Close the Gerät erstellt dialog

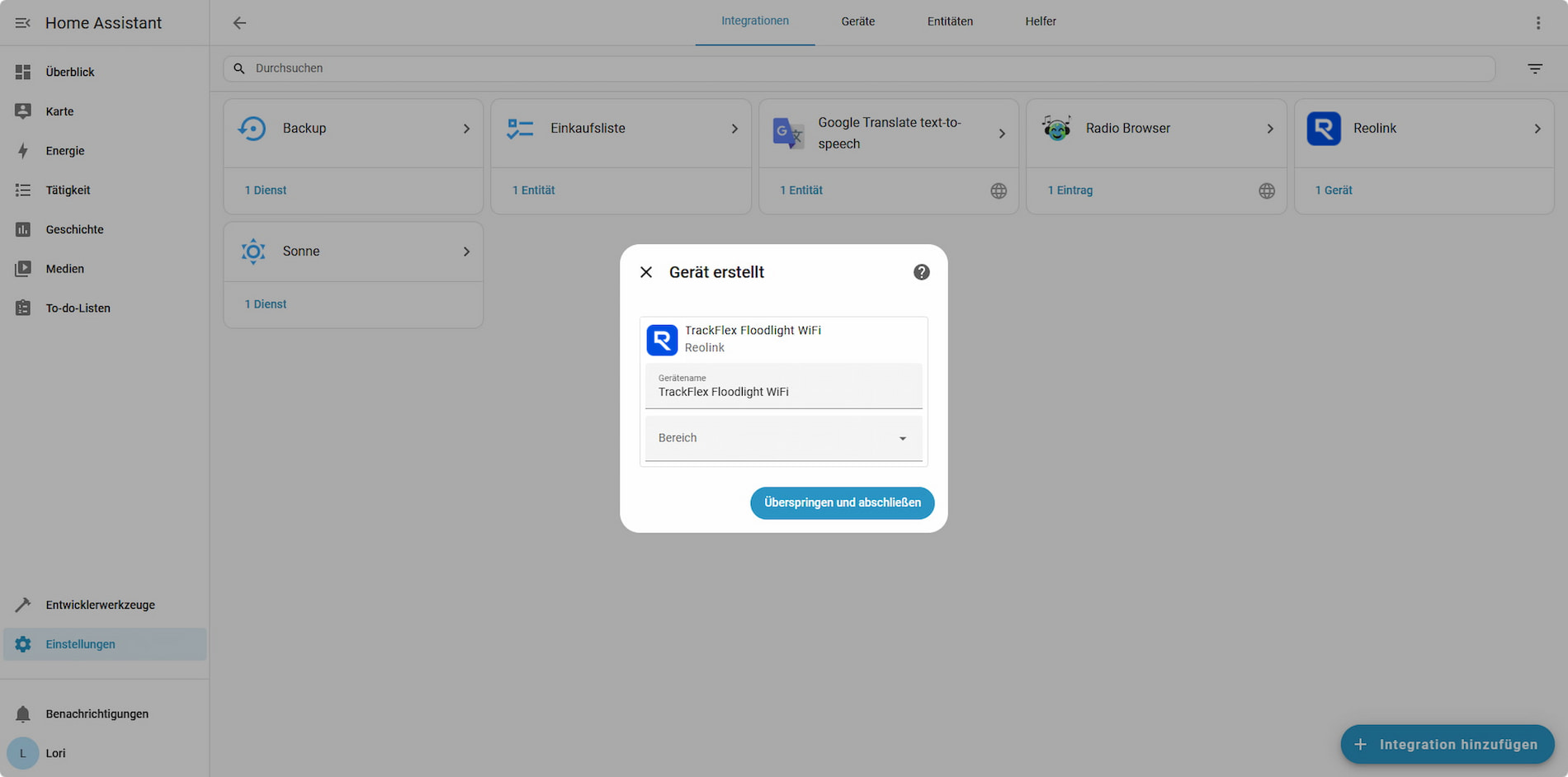pyautogui.click(x=646, y=272)
